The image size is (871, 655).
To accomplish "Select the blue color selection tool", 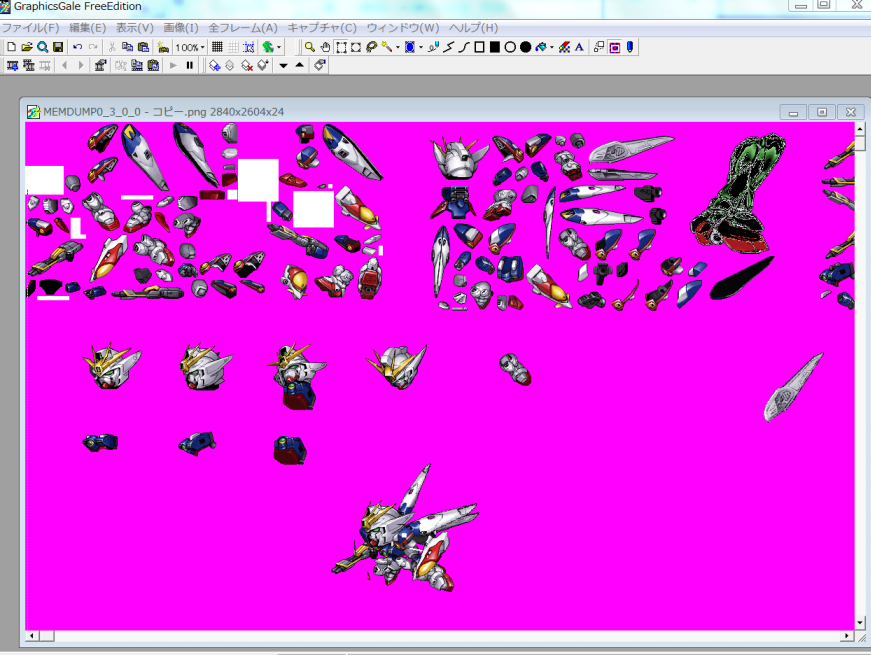I will point(410,47).
